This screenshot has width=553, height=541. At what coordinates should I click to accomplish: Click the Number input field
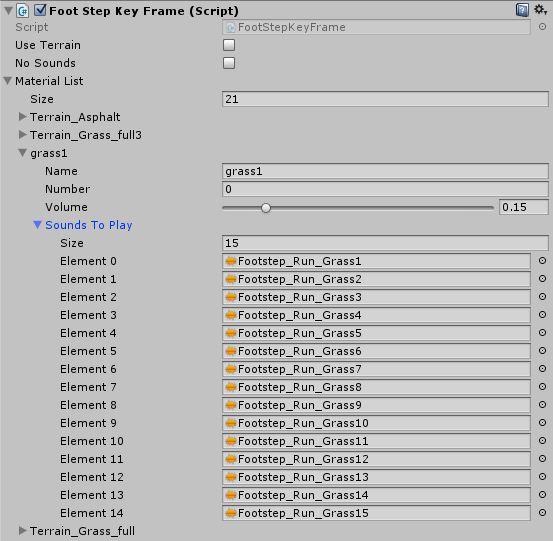(x=385, y=189)
